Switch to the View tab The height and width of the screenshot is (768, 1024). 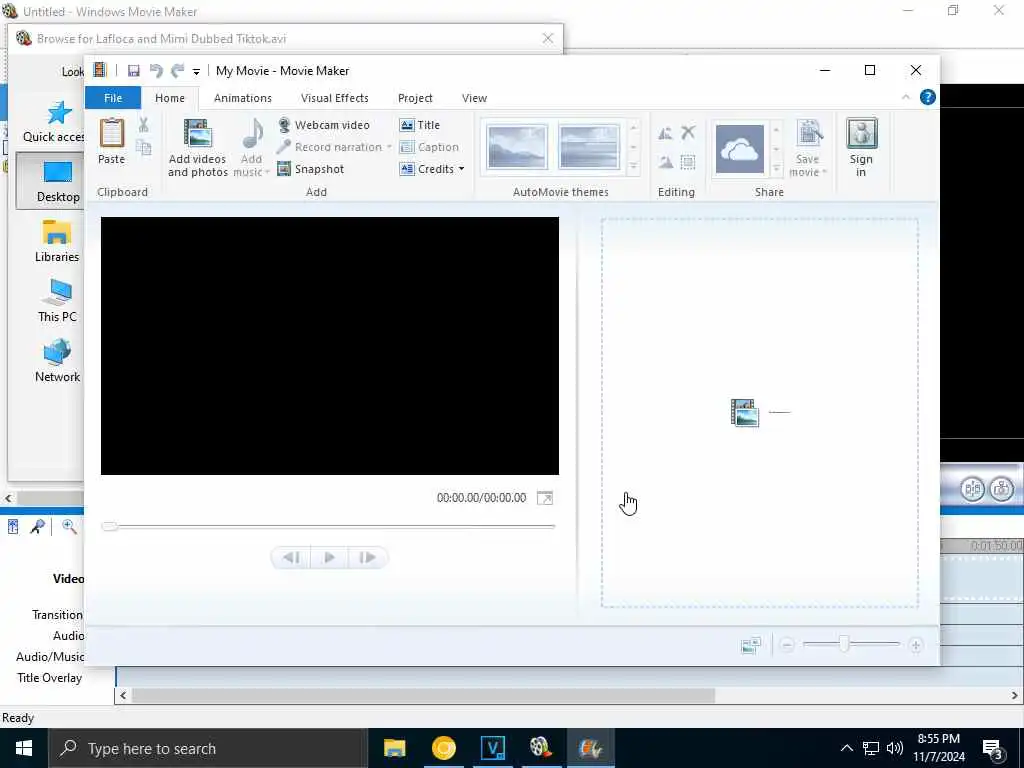(474, 98)
